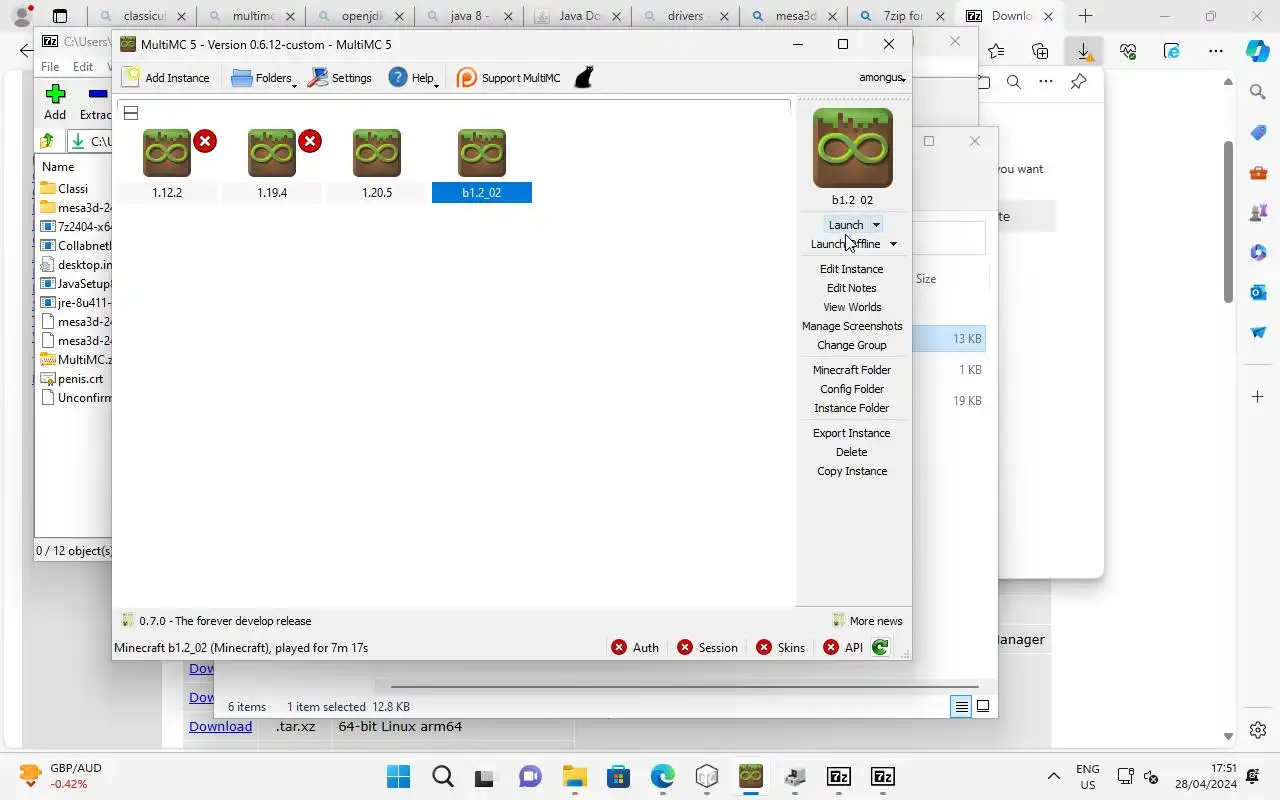Screen dimensions: 1280x800
Task: Click the Auth status indicator
Action: (635, 648)
